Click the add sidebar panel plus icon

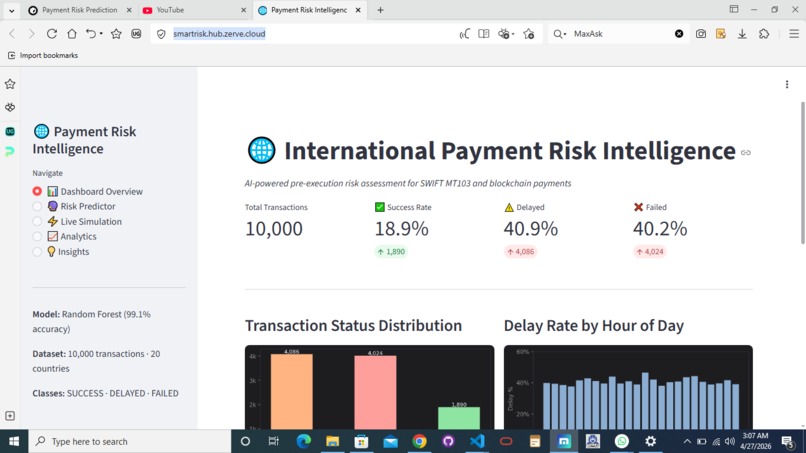click(x=10, y=415)
